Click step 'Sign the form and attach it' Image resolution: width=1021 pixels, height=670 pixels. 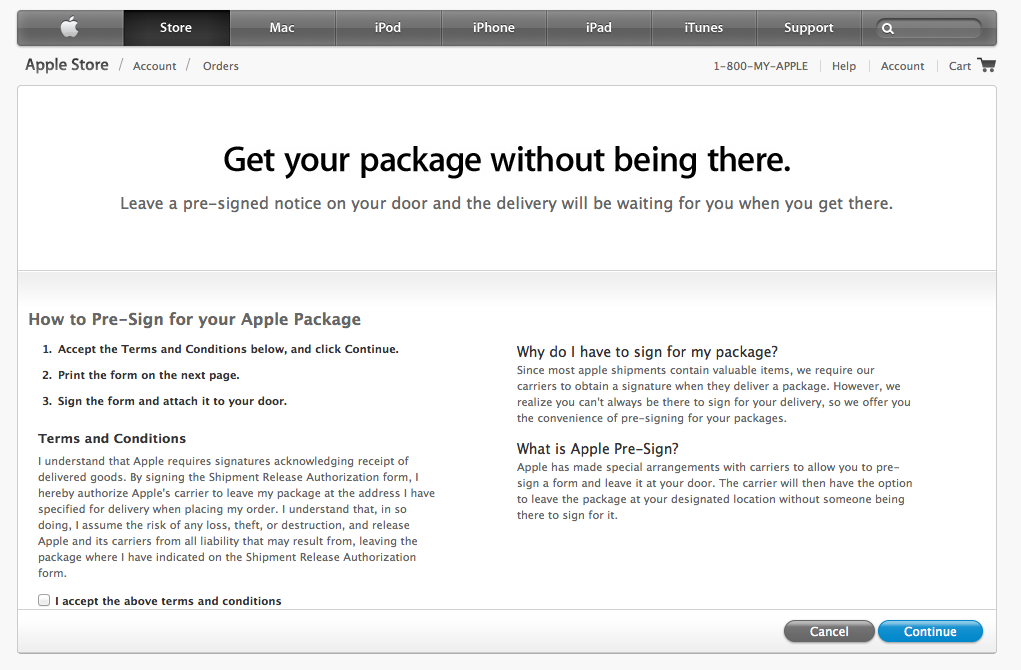172,401
